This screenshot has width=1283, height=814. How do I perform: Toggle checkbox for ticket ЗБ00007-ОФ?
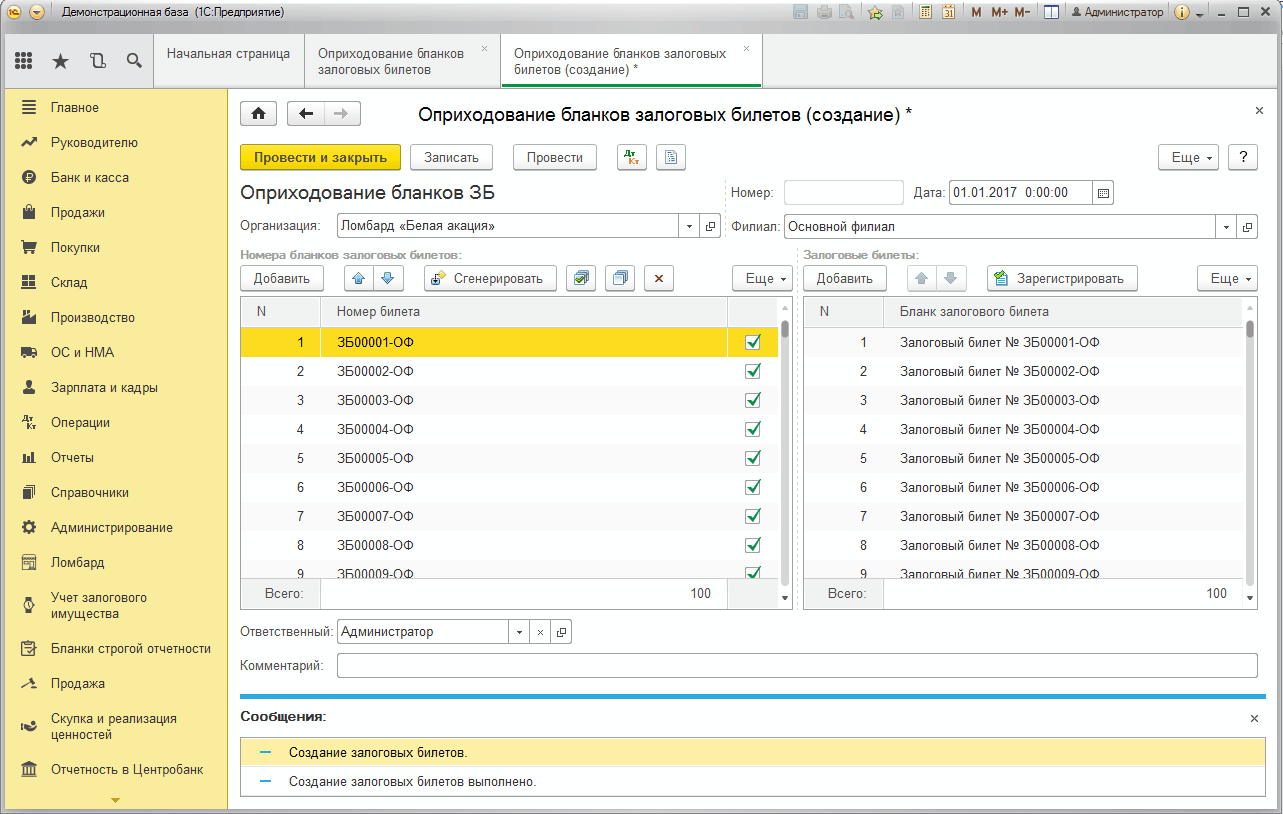[753, 516]
